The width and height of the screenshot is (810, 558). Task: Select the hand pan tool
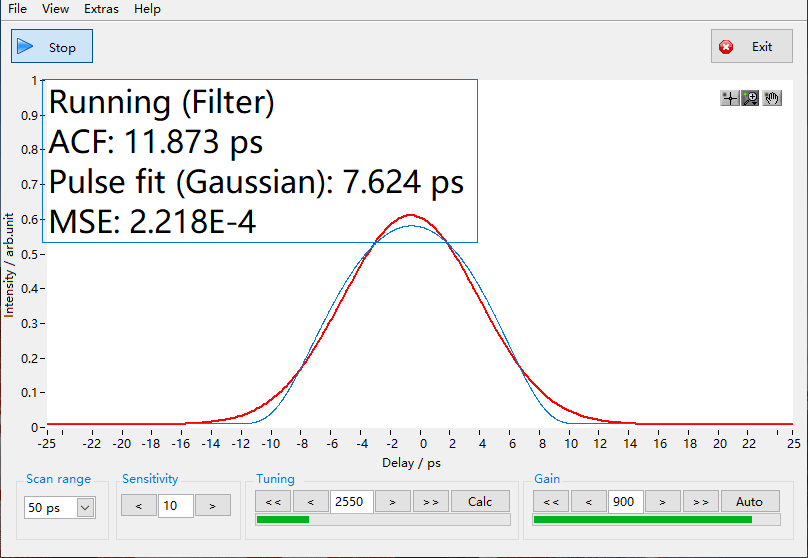coord(772,98)
